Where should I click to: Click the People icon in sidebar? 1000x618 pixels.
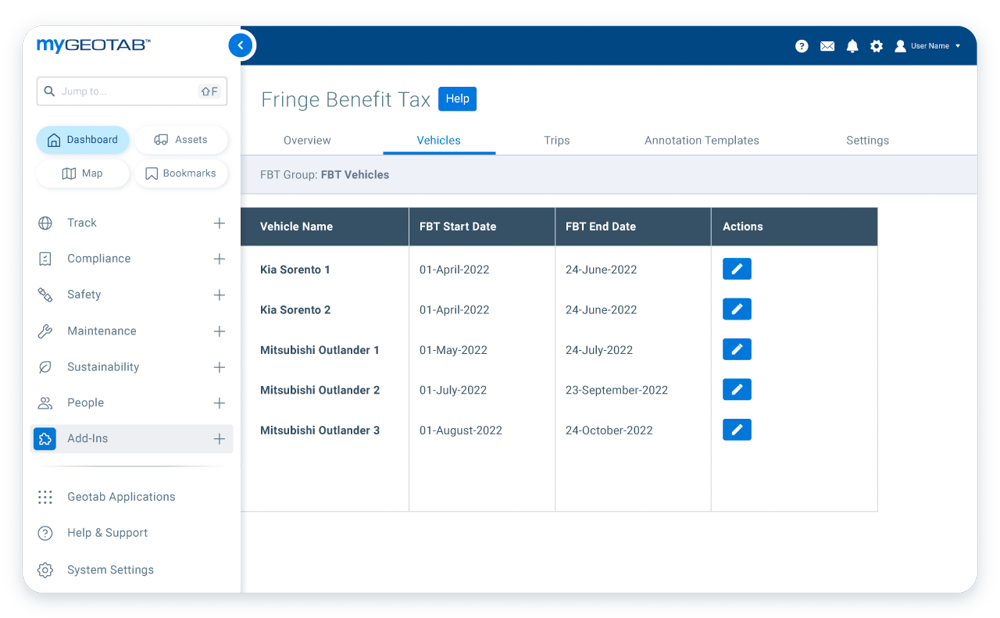45,403
